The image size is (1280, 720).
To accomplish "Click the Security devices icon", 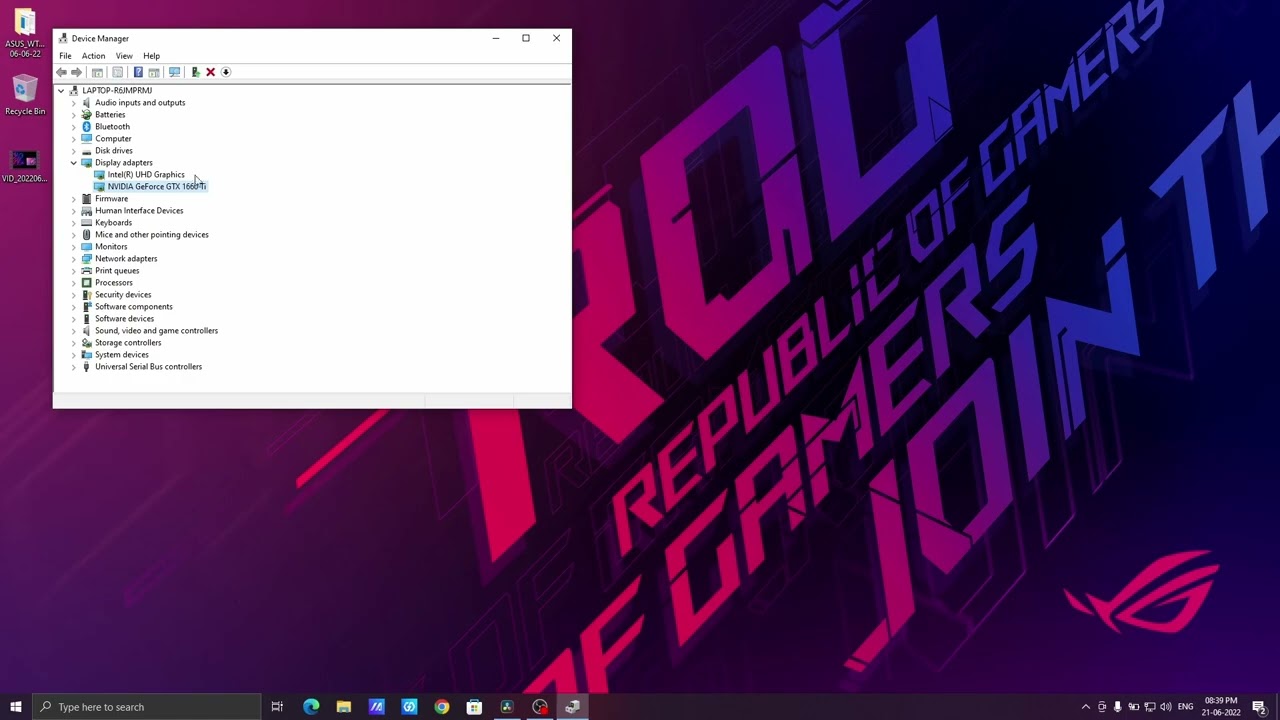I will 86,295.
